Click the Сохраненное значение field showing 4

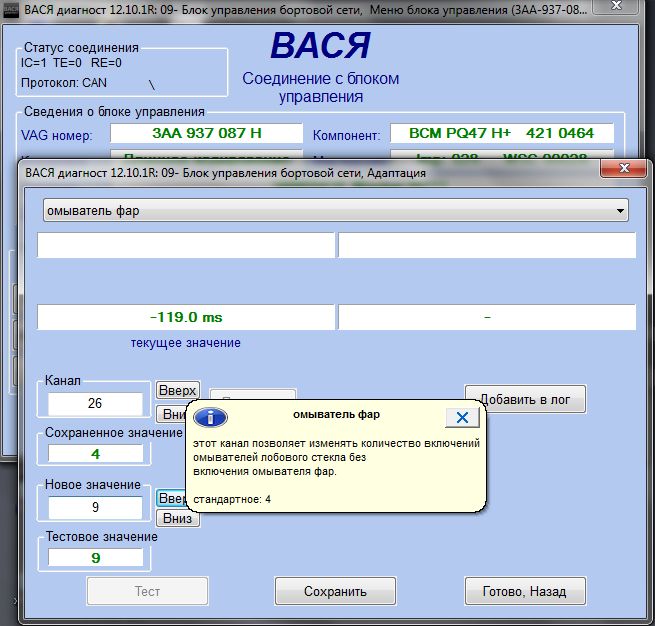click(x=95, y=454)
